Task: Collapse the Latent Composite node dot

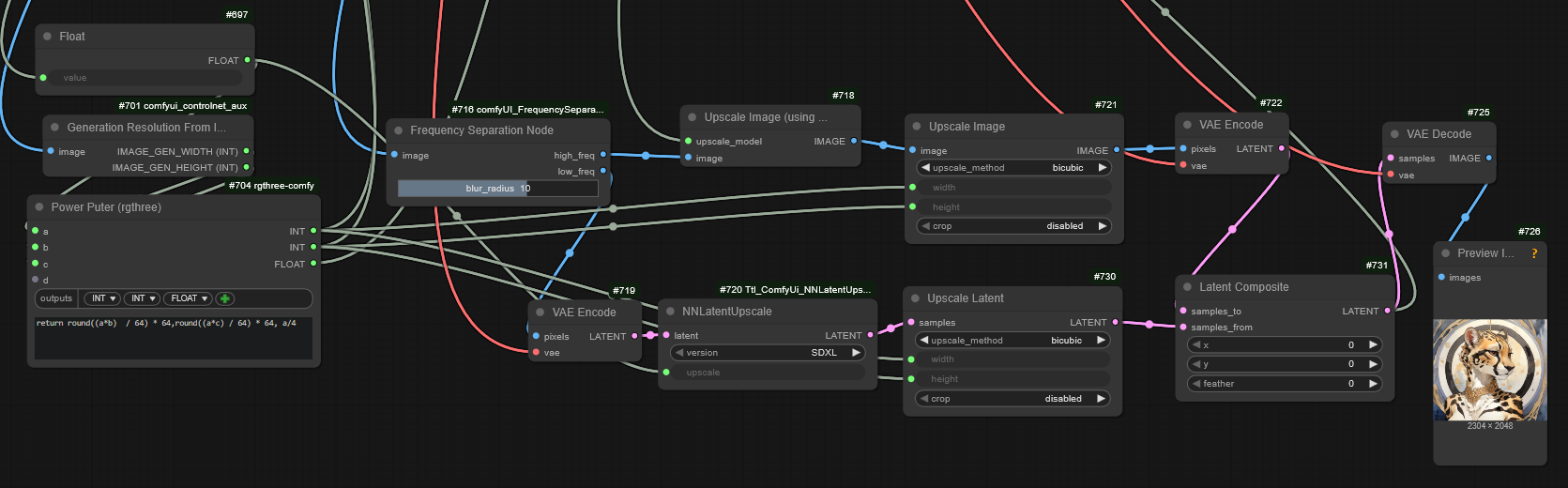Action: (x=1188, y=287)
